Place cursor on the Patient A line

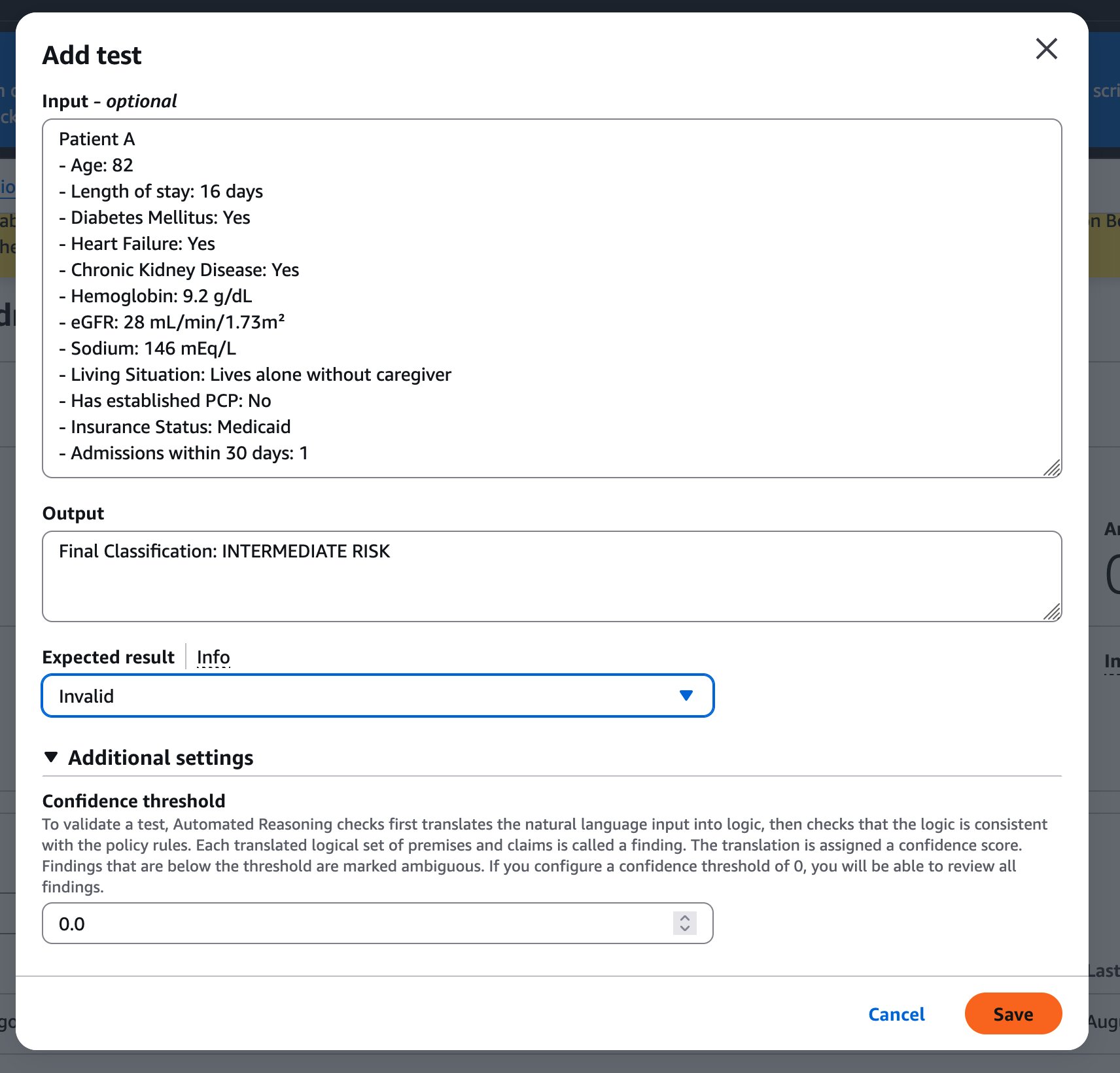click(x=97, y=139)
